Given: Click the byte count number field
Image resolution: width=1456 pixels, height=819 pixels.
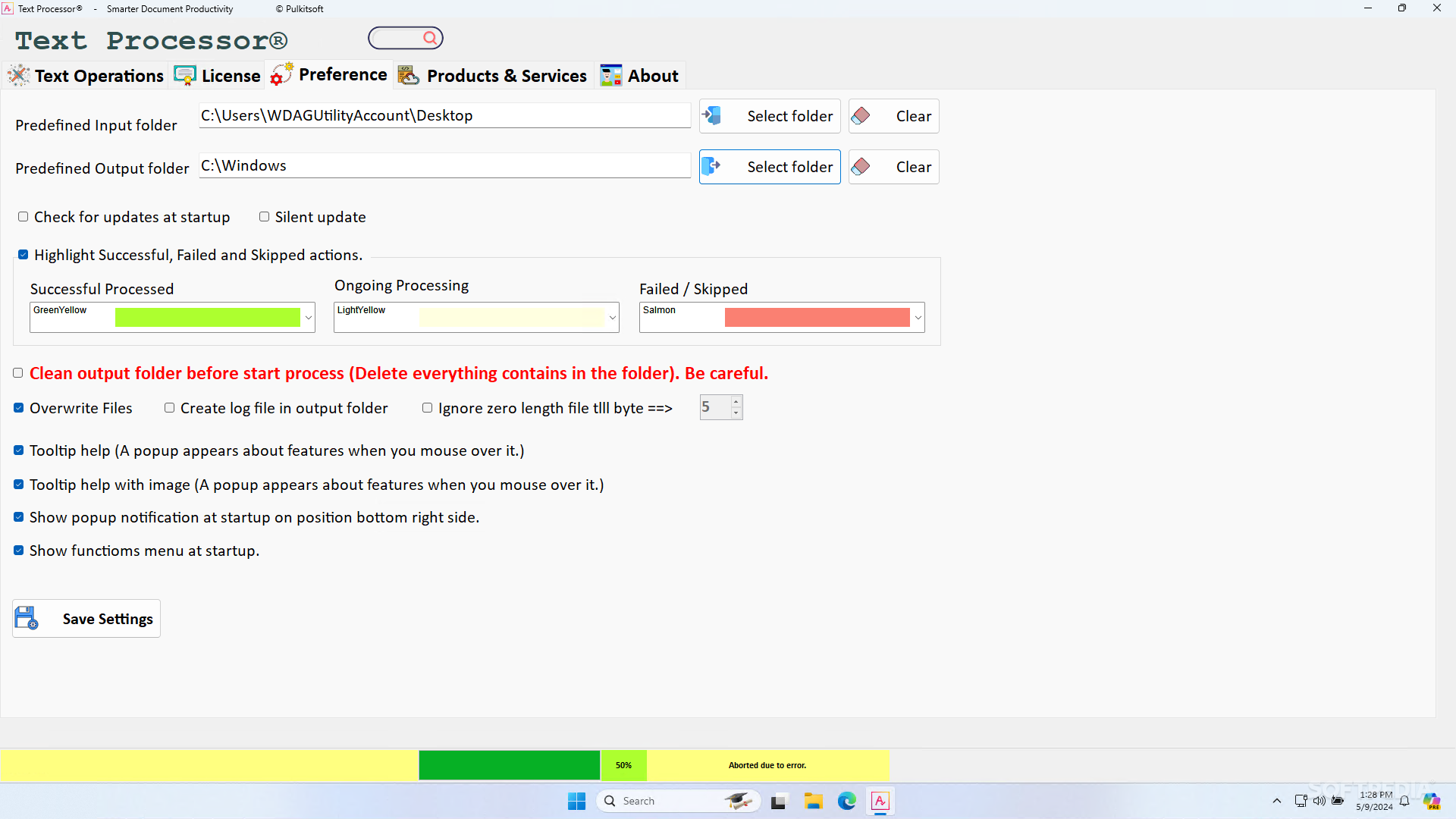Looking at the screenshot, I should tap(715, 407).
